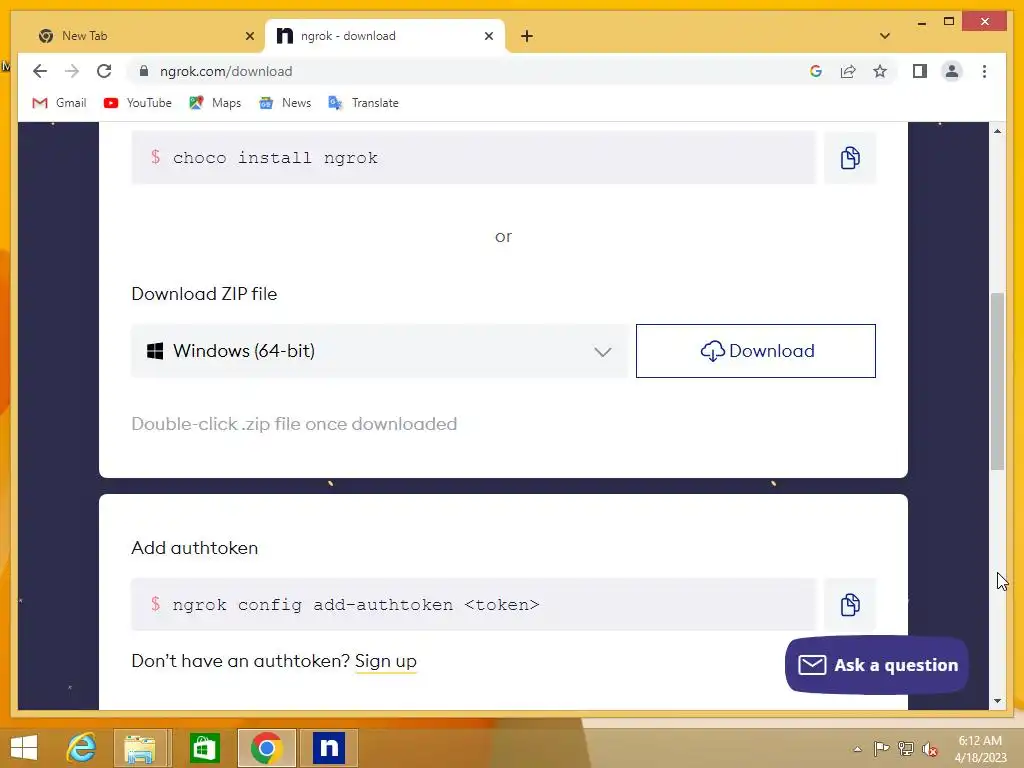This screenshot has width=1024, height=768.
Task: Click the Add authtoken heading
Action: [x=195, y=548]
